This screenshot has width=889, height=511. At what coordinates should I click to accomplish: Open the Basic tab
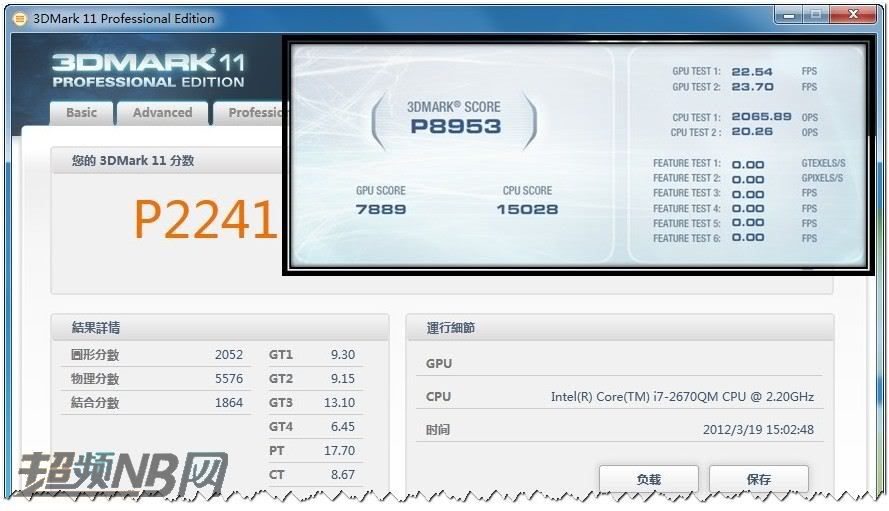click(82, 113)
